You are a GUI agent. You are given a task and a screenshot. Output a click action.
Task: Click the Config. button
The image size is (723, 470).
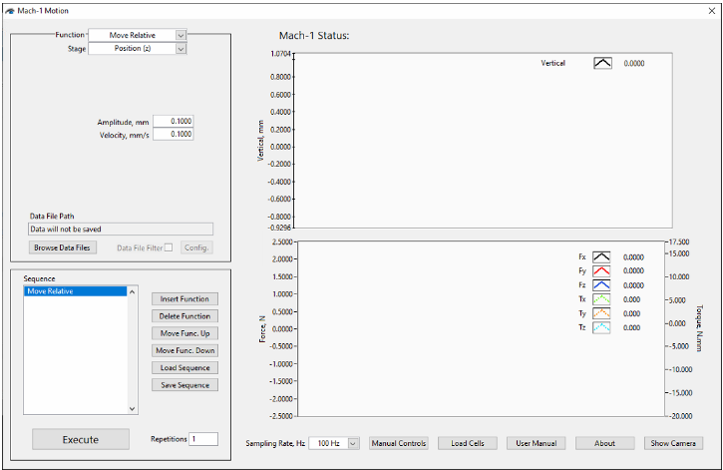(x=196, y=248)
